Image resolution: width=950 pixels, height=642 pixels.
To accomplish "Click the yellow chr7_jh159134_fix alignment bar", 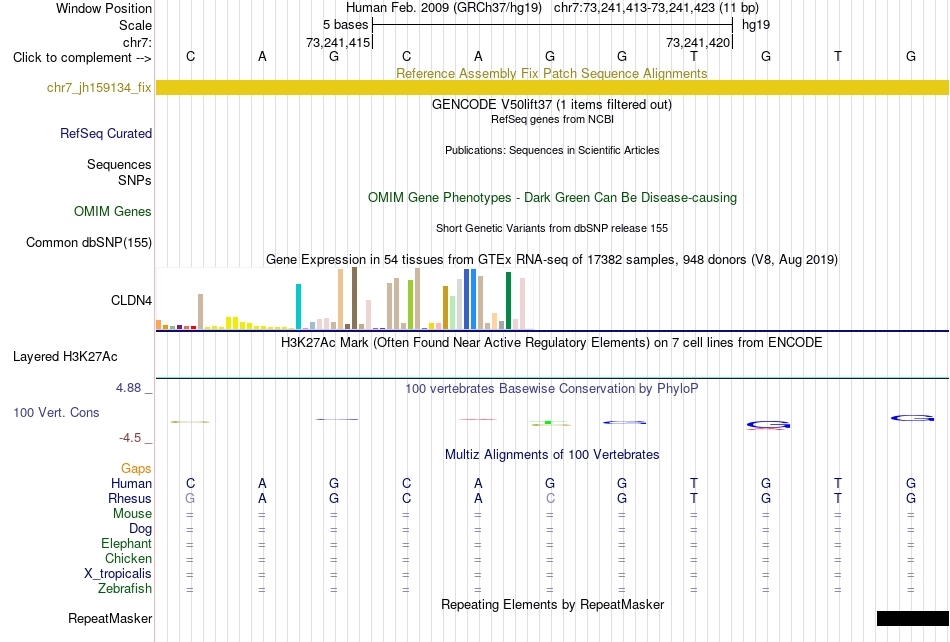I will [553, 87].
